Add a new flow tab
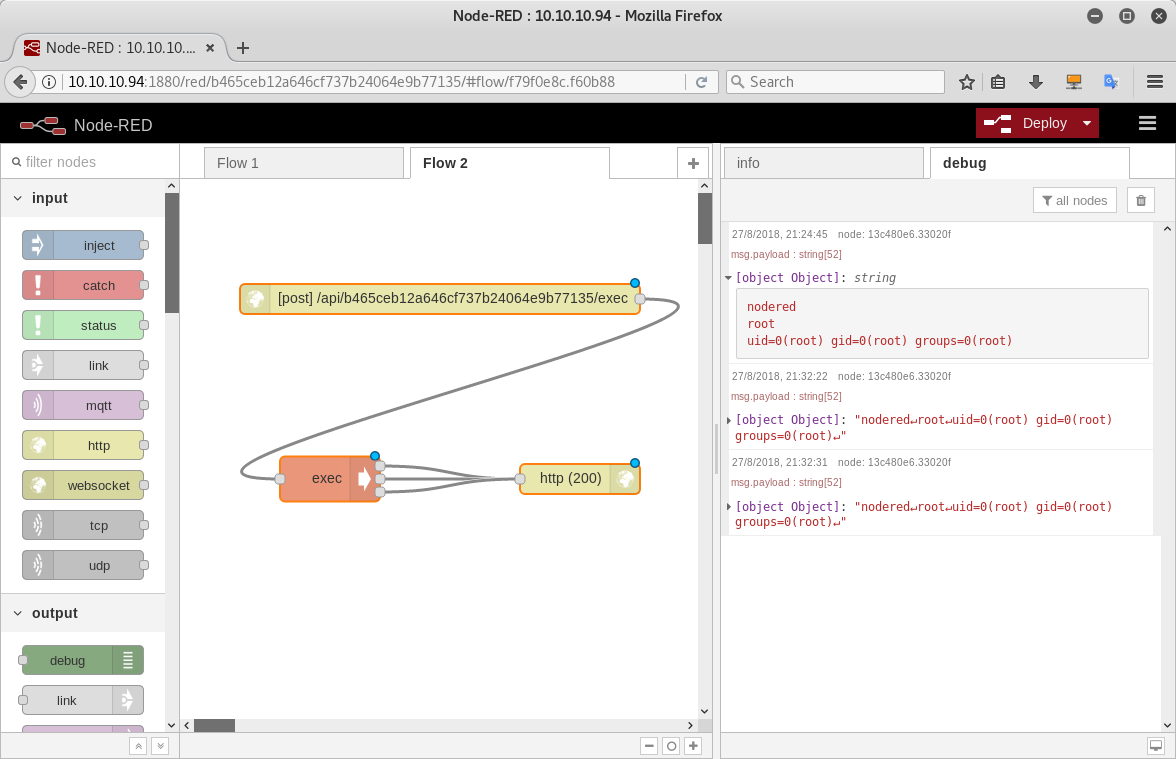1176x759 pixels. pos(693,163)
